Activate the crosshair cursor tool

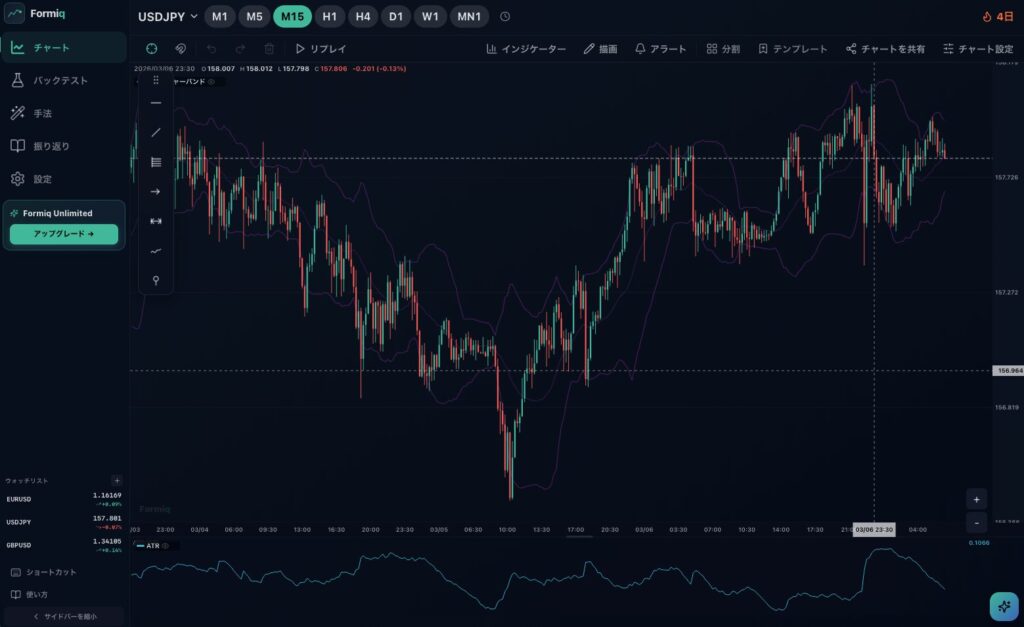pos(151,48)
